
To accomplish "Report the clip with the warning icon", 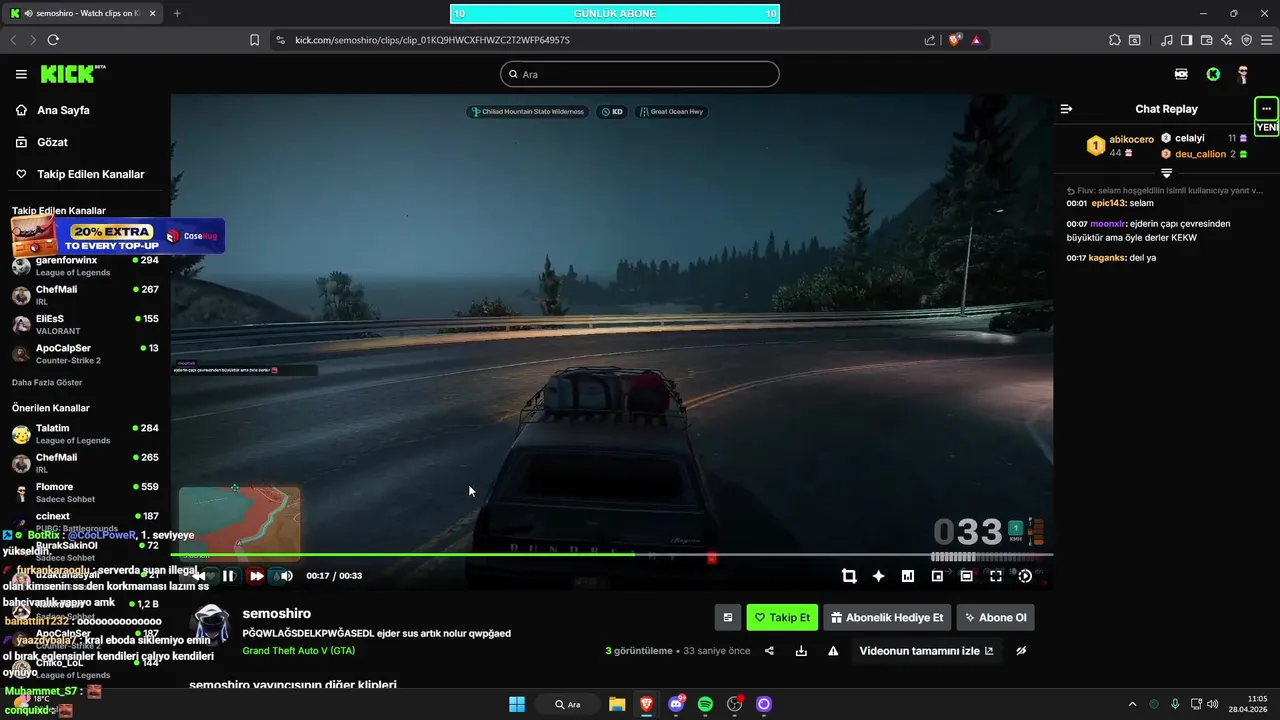I will pos(833,651).
